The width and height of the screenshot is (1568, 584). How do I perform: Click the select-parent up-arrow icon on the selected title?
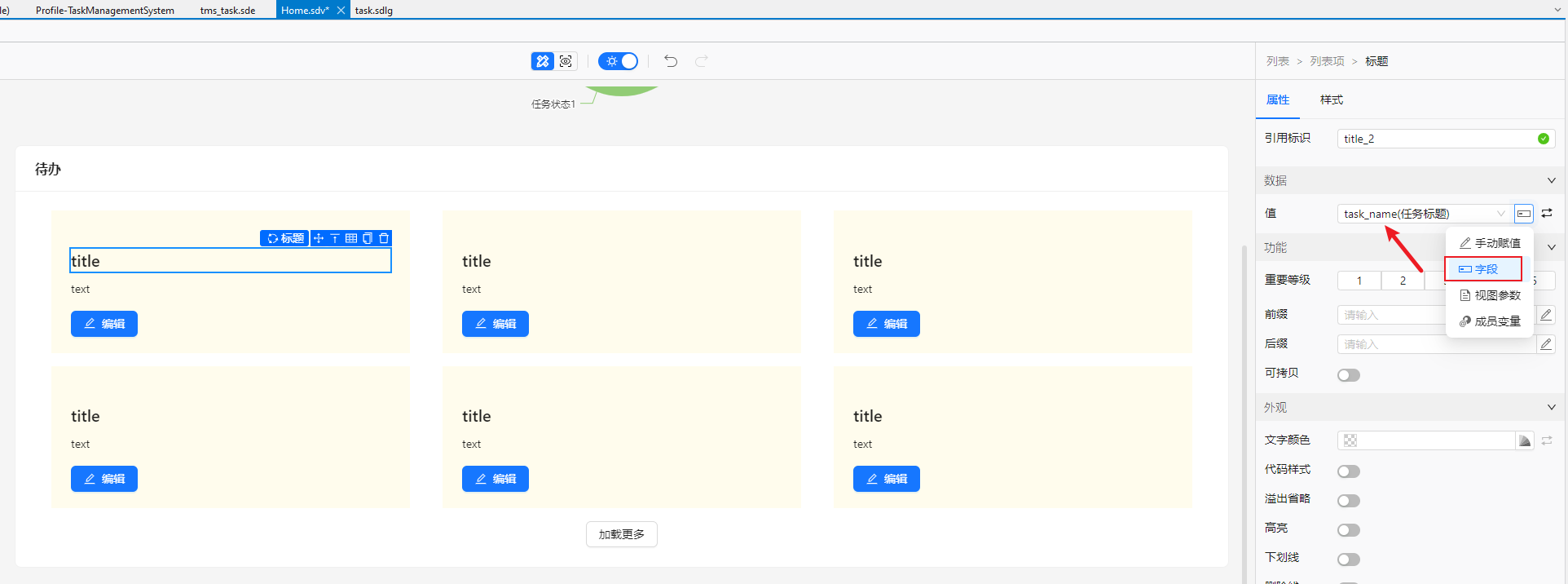pos(335,238)
